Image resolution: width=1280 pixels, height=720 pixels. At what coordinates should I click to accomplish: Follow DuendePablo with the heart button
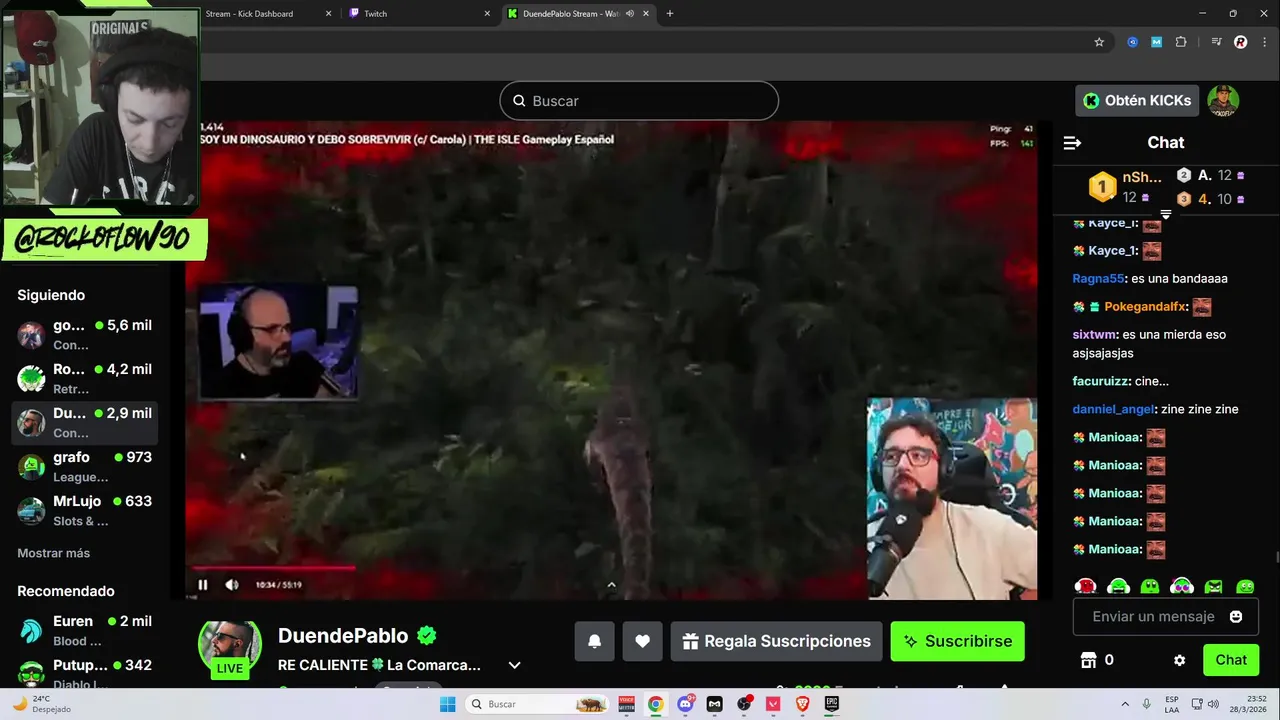point(642,642)
